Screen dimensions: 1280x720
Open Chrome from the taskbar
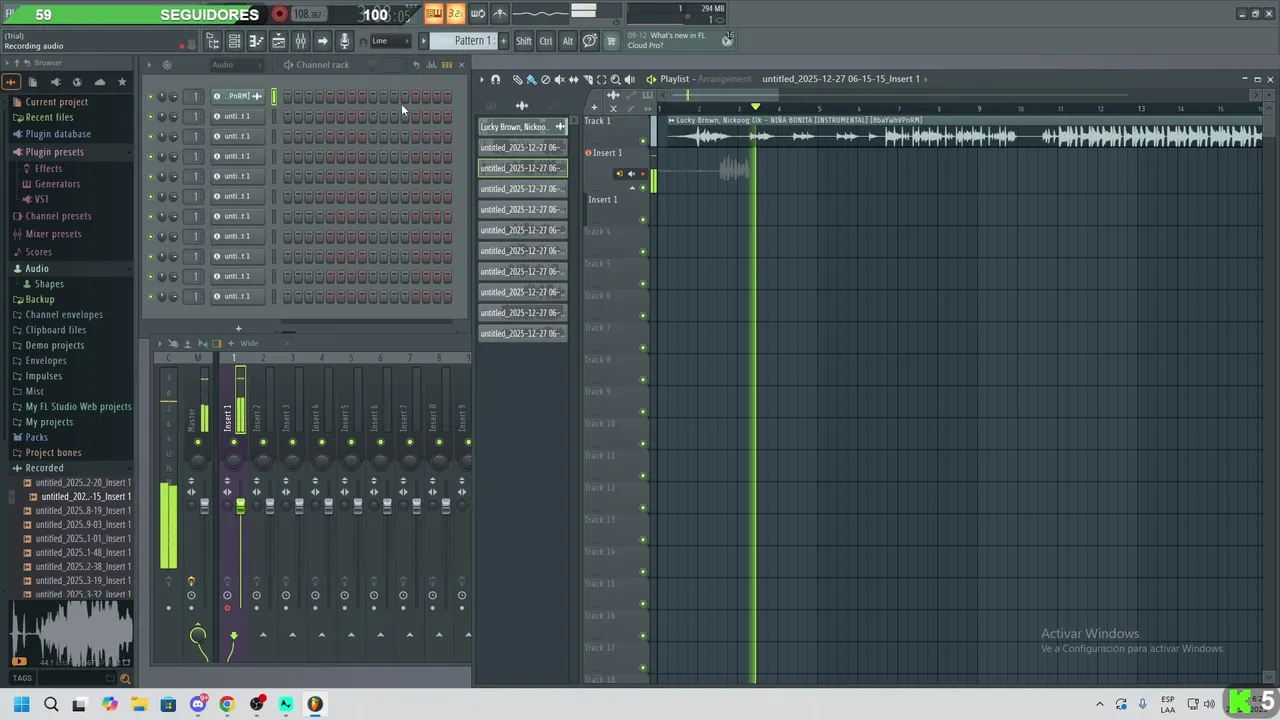(x=227, y=704)
